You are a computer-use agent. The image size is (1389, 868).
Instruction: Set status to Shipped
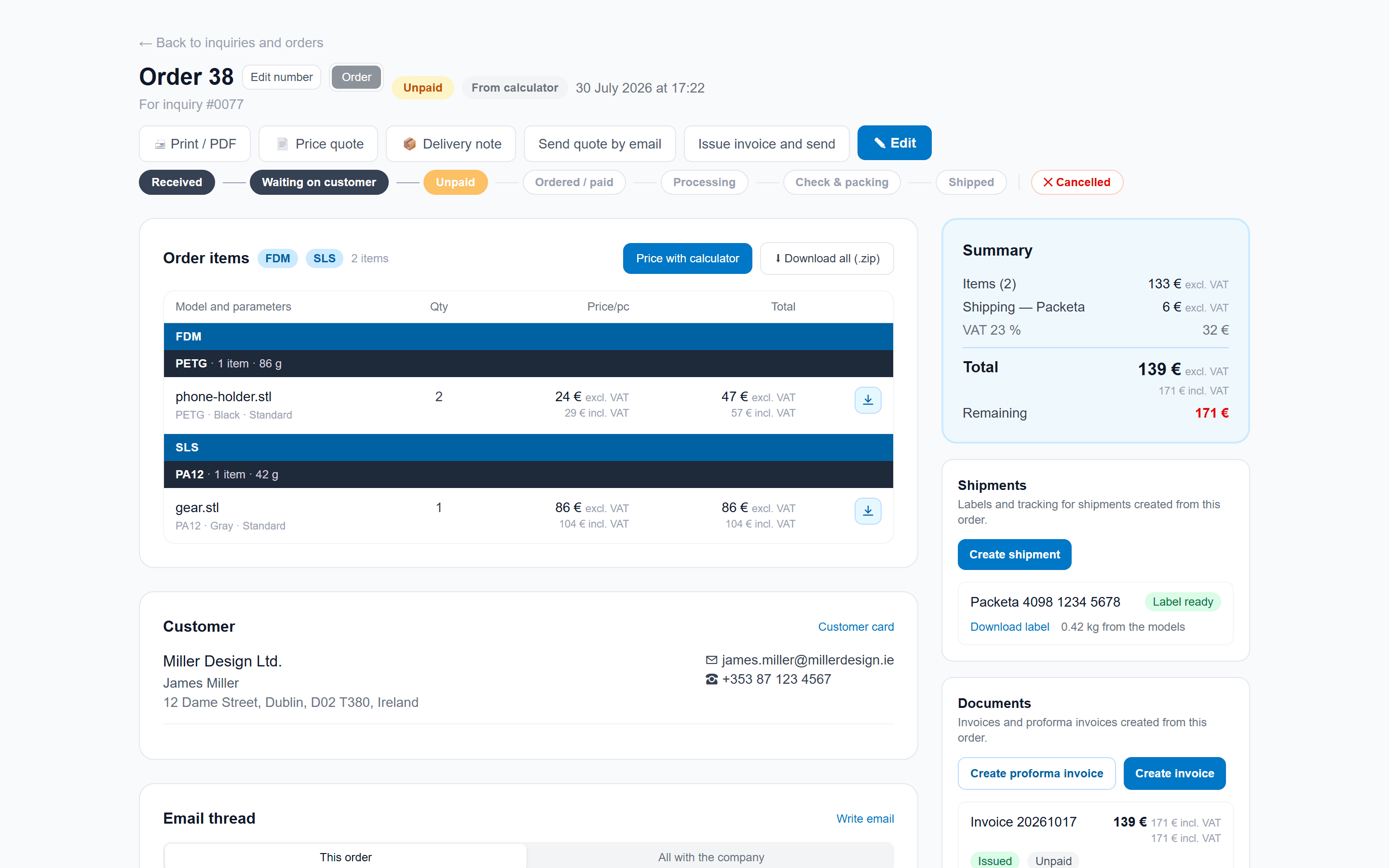tap(971, 182)
